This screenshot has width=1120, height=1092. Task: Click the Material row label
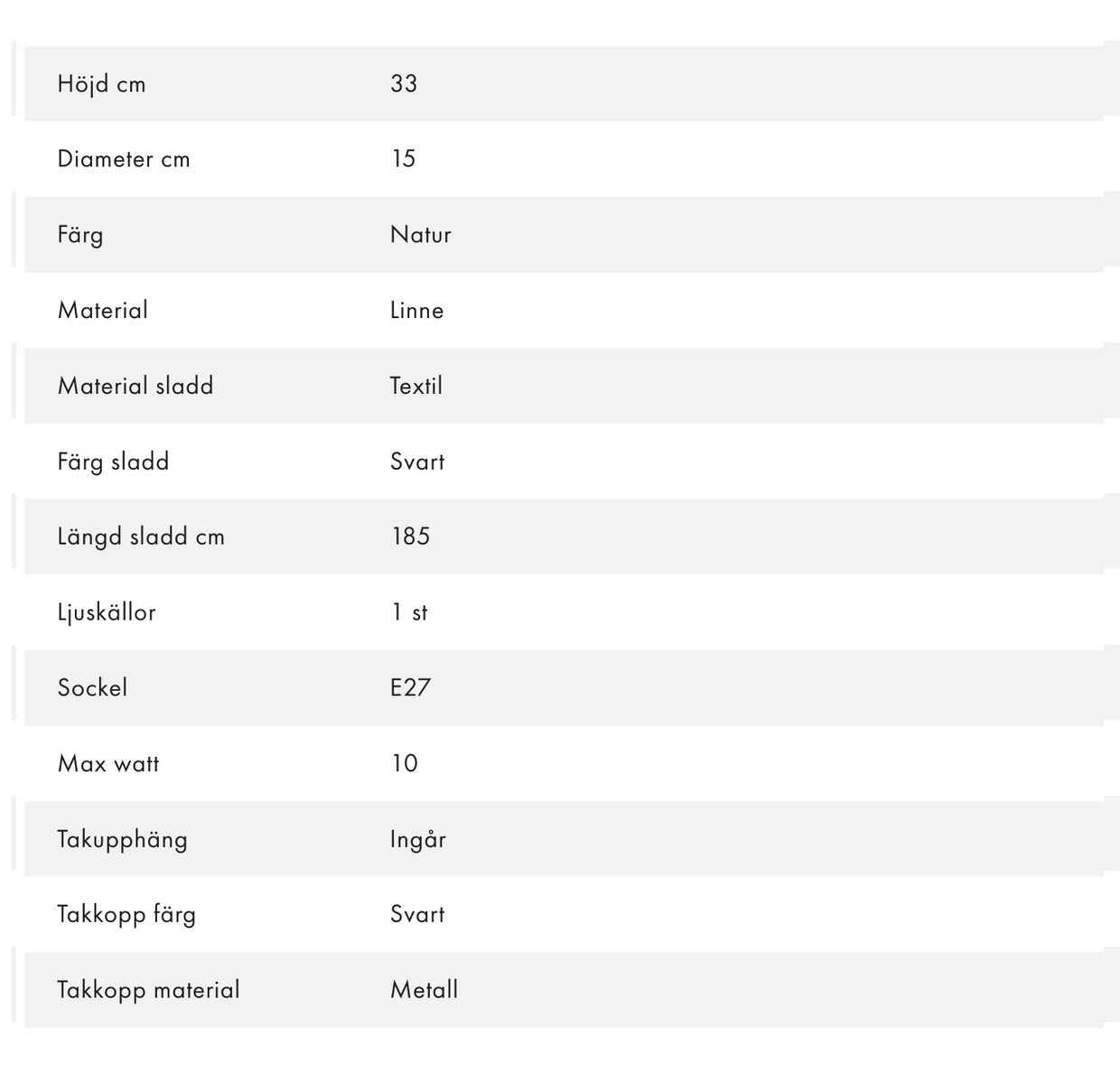click(103, 310)
